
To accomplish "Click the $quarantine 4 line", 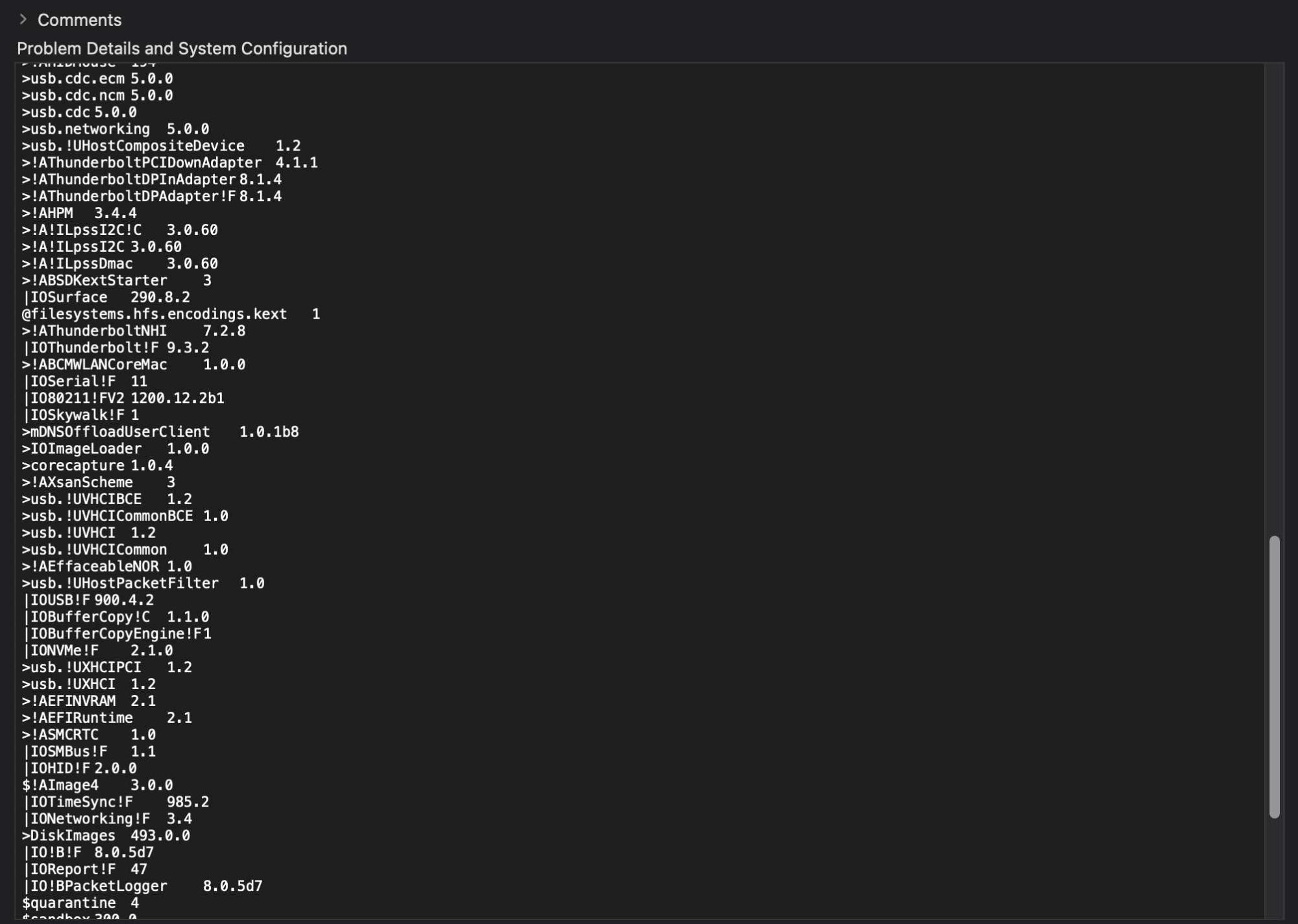I will 80,903.
